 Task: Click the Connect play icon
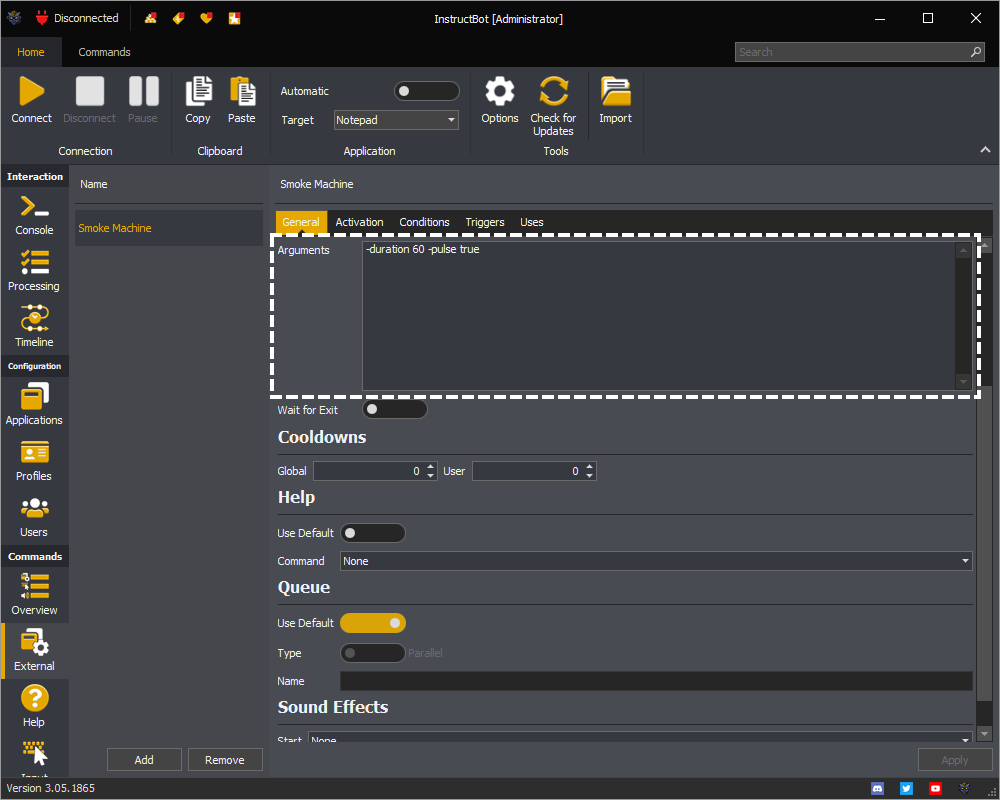point(31,91)
